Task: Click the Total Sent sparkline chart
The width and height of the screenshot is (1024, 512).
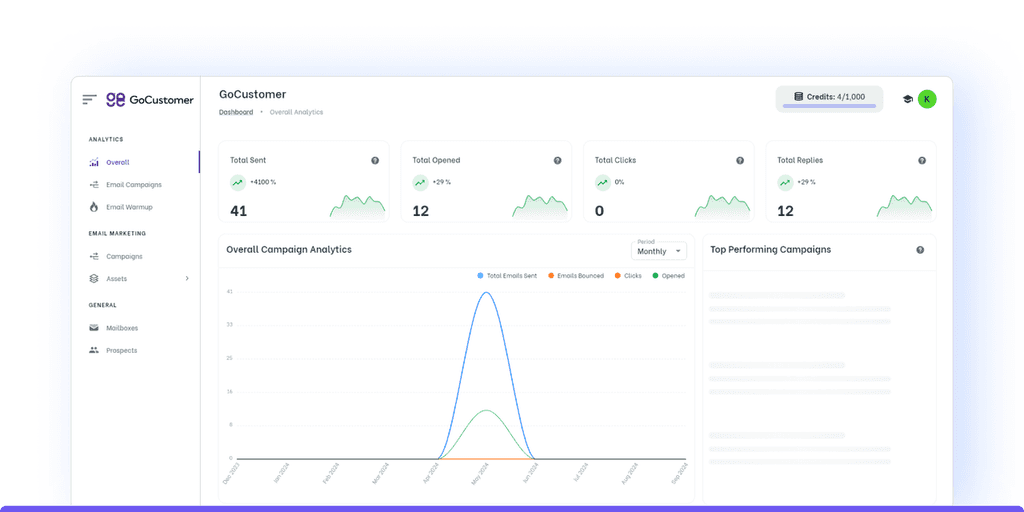Action: 357,206
